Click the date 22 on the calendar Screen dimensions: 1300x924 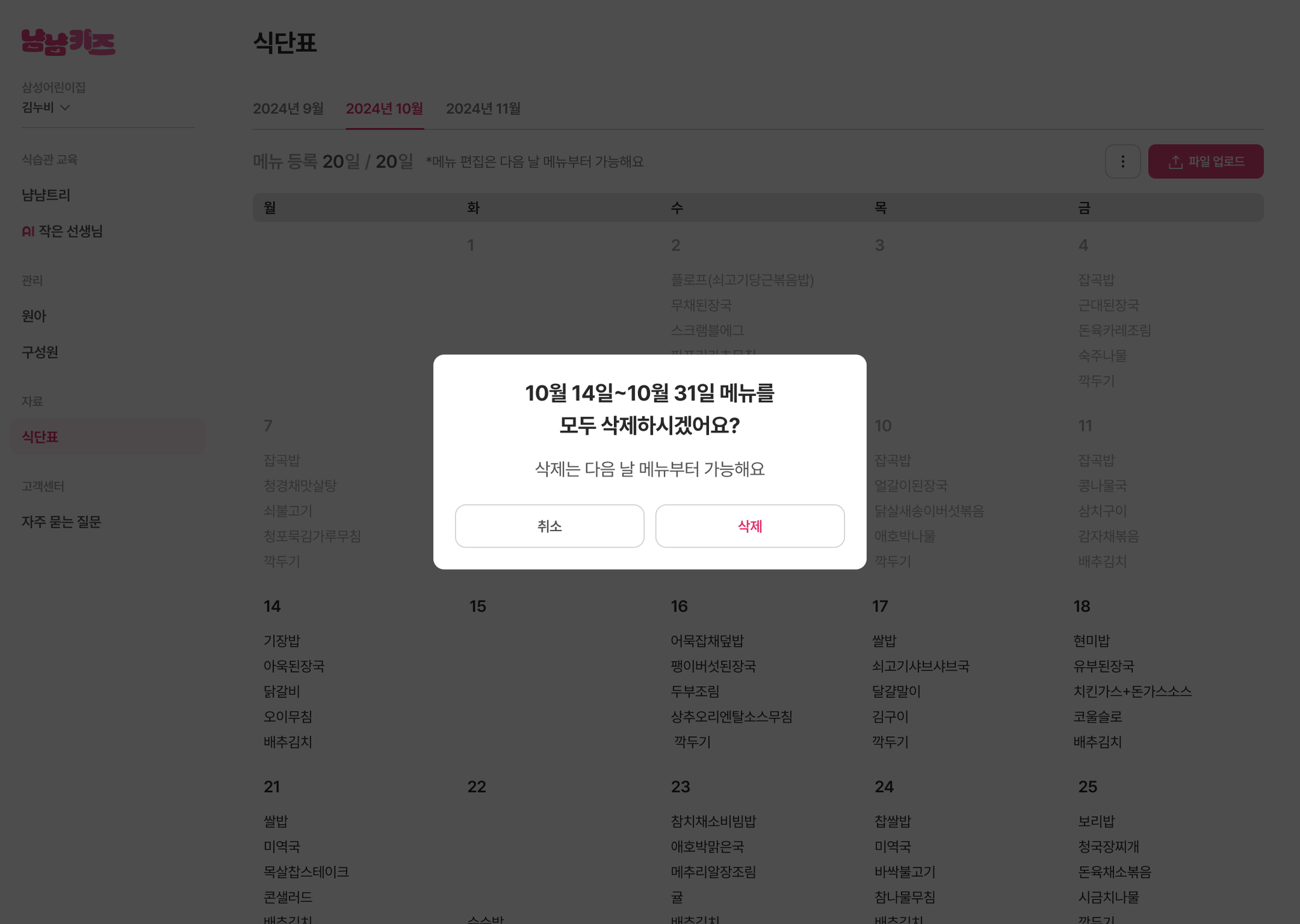point(477,787)
